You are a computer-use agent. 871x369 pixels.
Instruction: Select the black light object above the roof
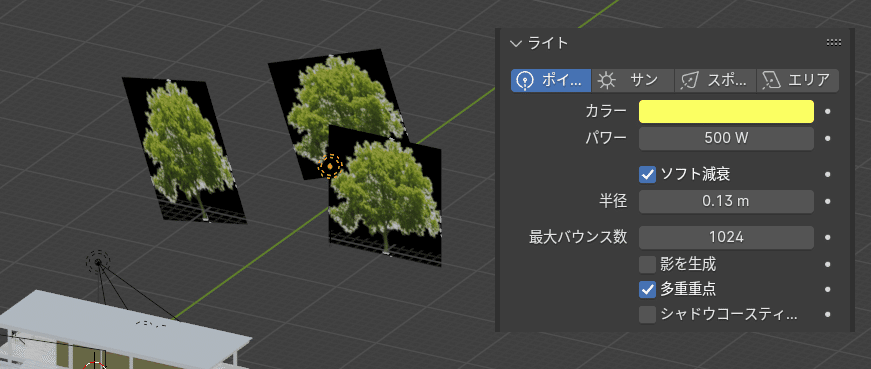(98, 262)
